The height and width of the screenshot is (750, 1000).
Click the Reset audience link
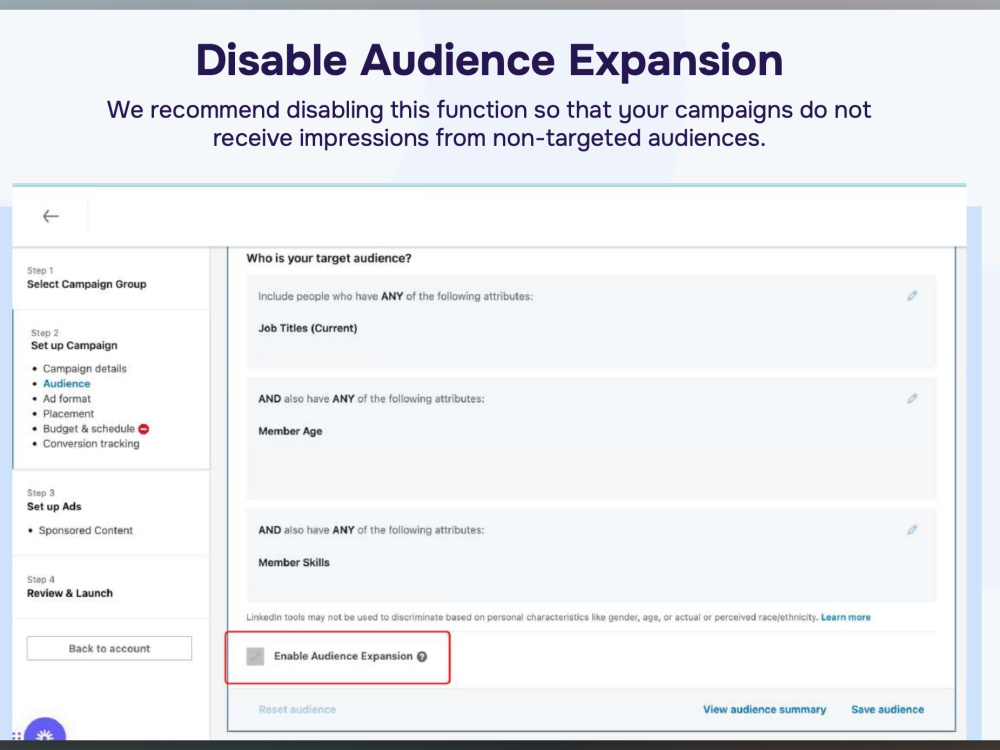(x=297, y=709)
